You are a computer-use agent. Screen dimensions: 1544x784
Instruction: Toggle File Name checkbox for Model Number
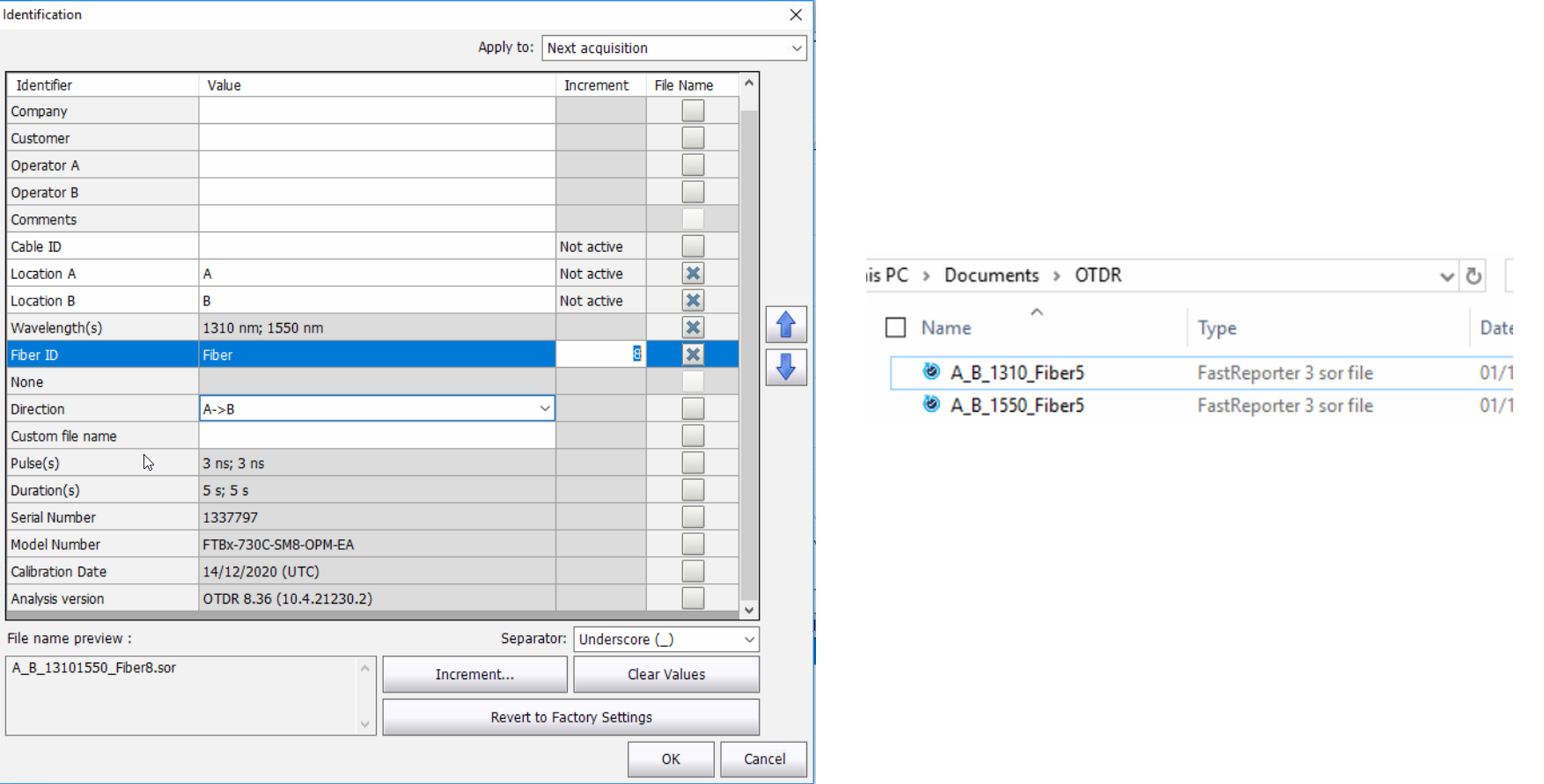tap(693, 544)
